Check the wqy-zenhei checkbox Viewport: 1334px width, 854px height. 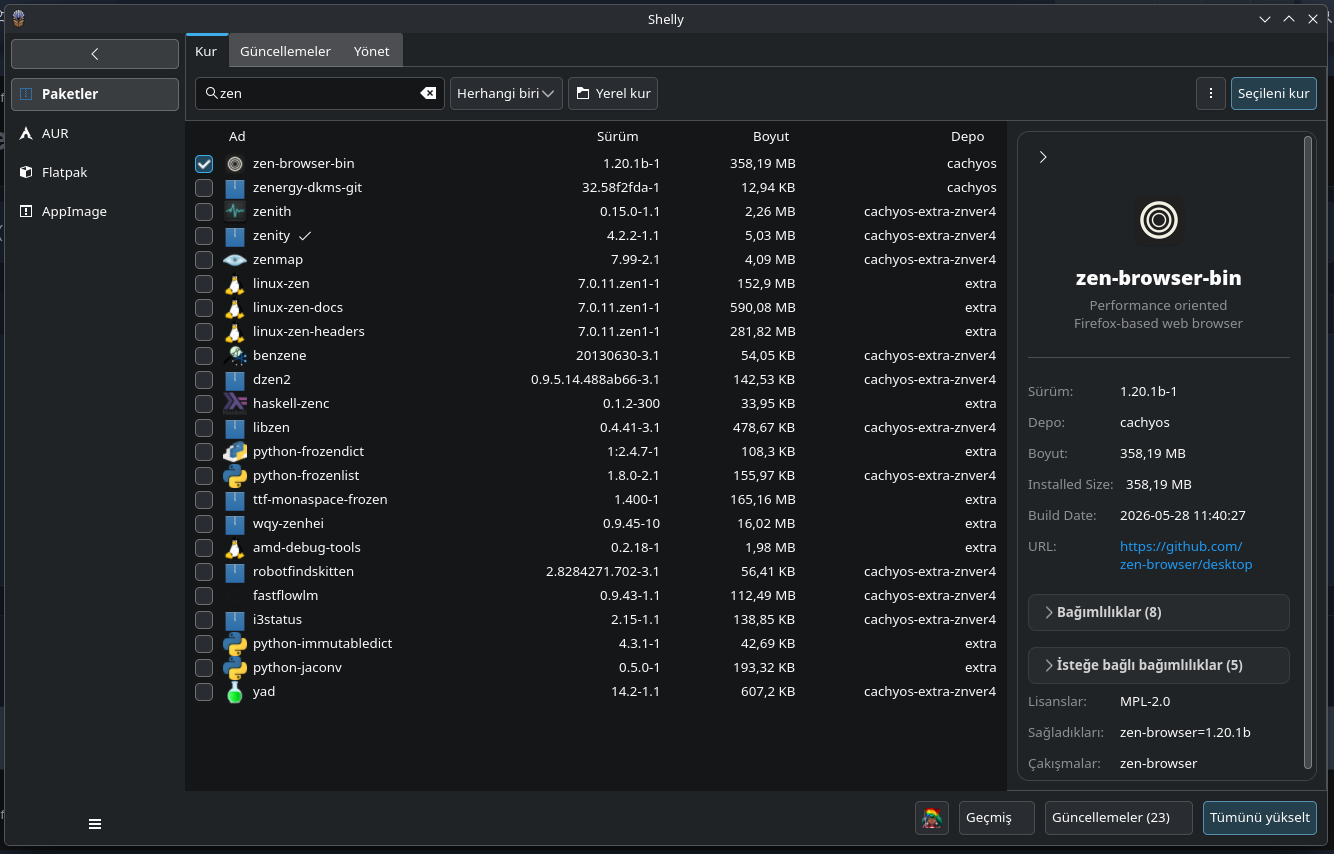(x=204, y=524)
